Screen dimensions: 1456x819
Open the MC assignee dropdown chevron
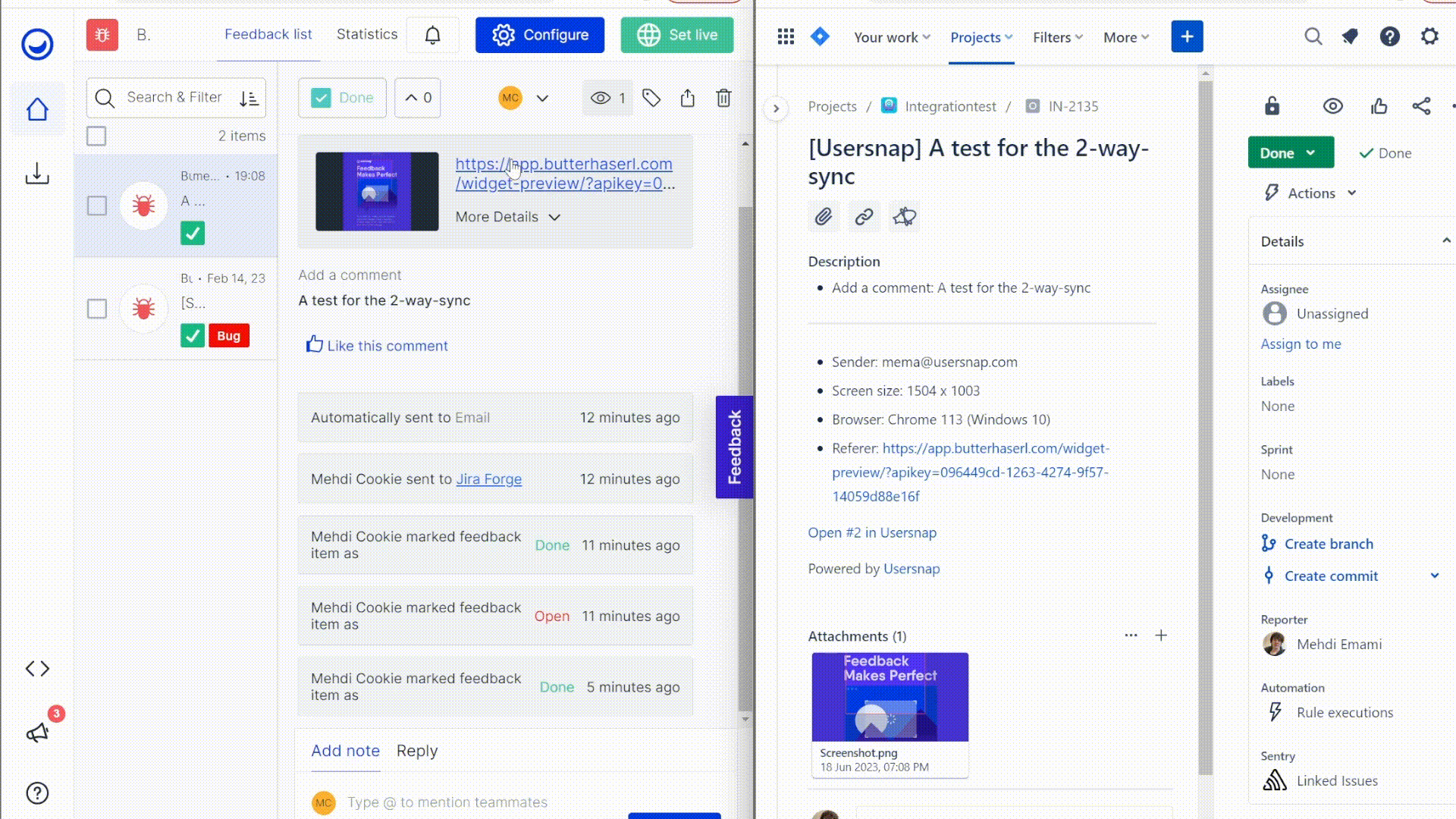point(542,98)
